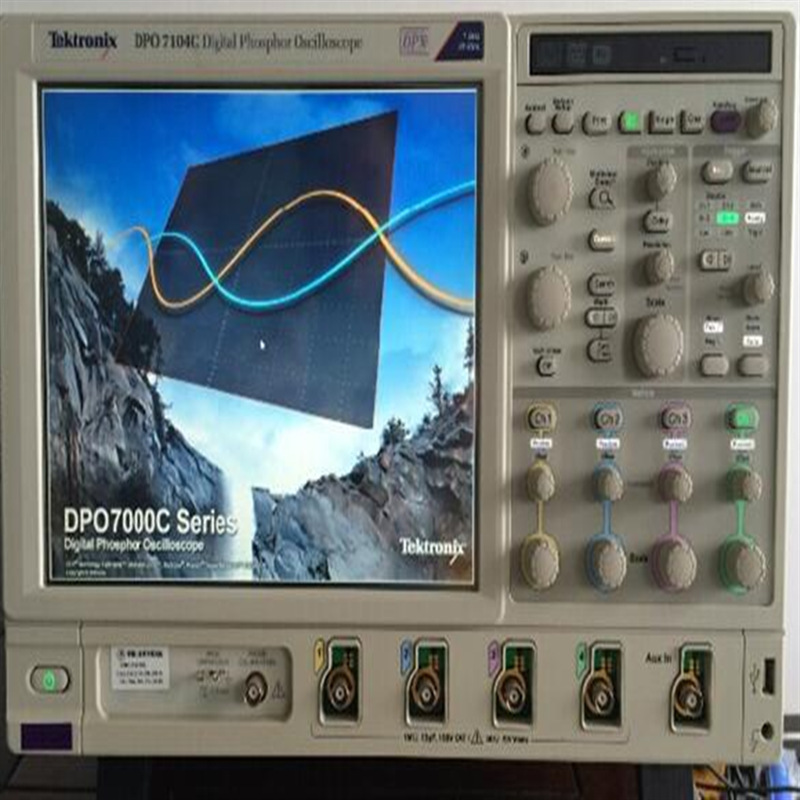Tap the DVD drive tray at the top right

coord(651,53)
